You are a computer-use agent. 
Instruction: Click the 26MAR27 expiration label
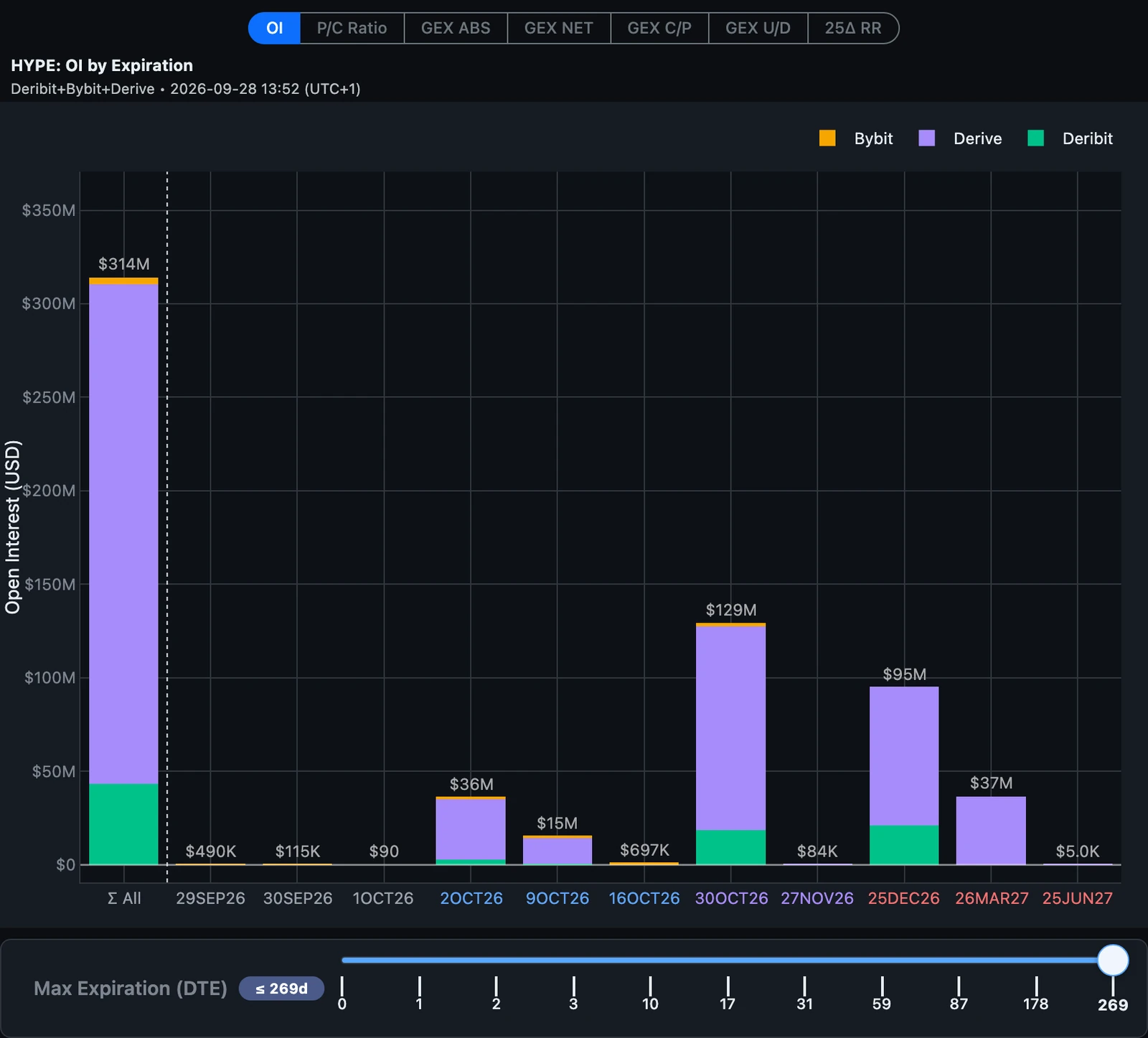992,898
